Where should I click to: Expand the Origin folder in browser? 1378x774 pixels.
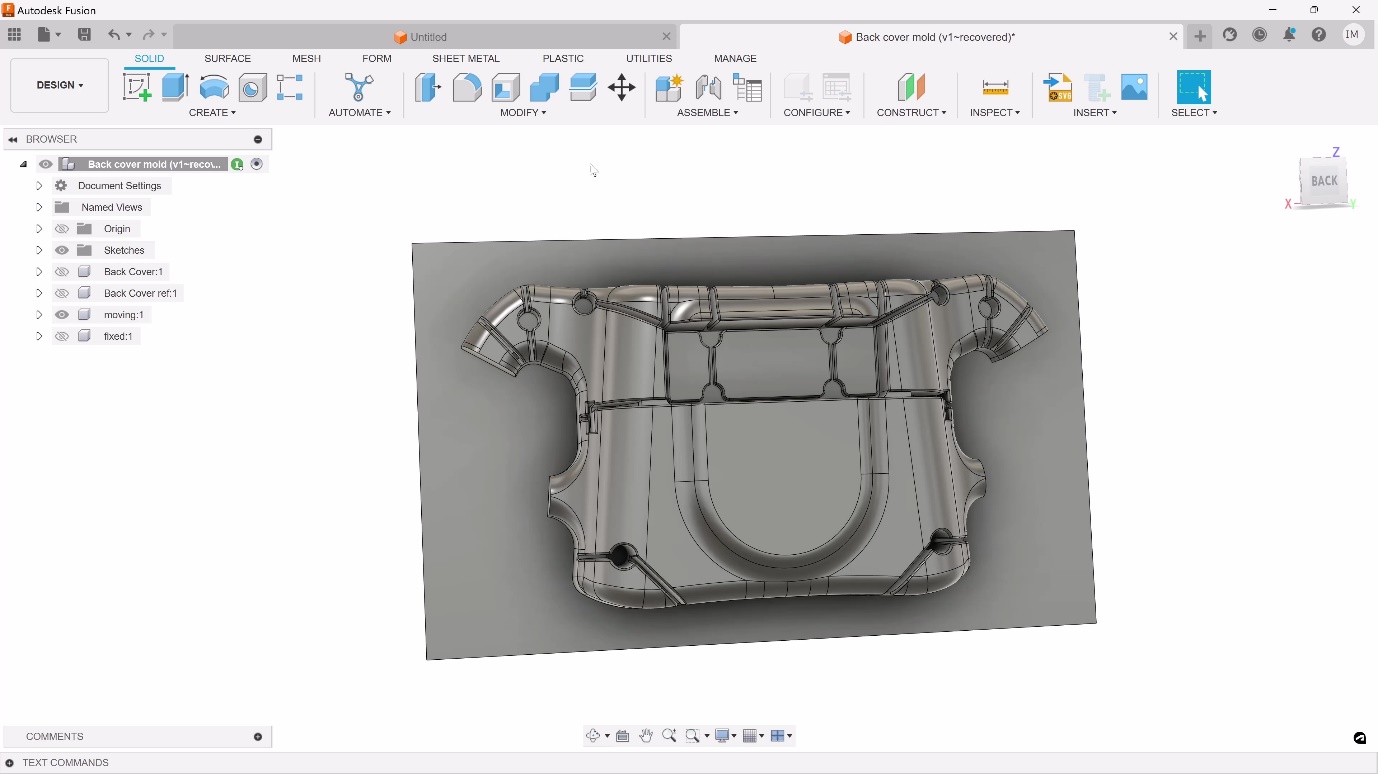click(39, 228)
